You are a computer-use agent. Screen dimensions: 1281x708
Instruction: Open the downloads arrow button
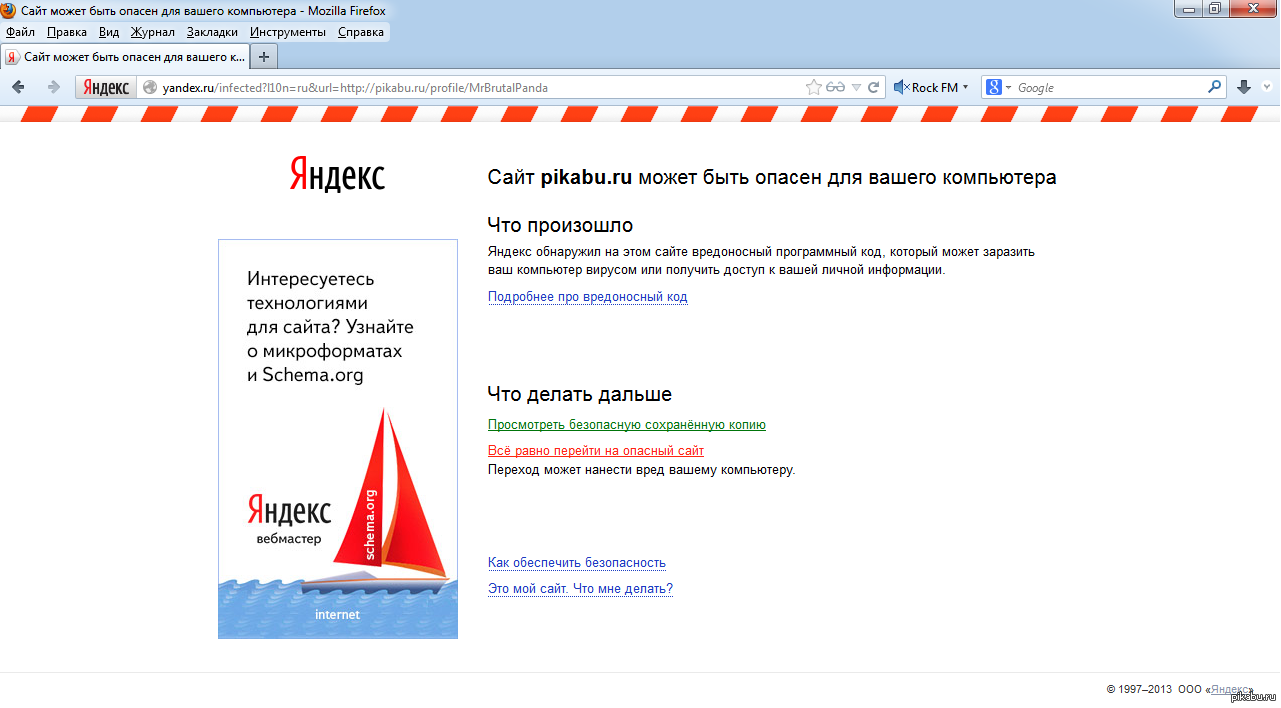(1244, 87)
